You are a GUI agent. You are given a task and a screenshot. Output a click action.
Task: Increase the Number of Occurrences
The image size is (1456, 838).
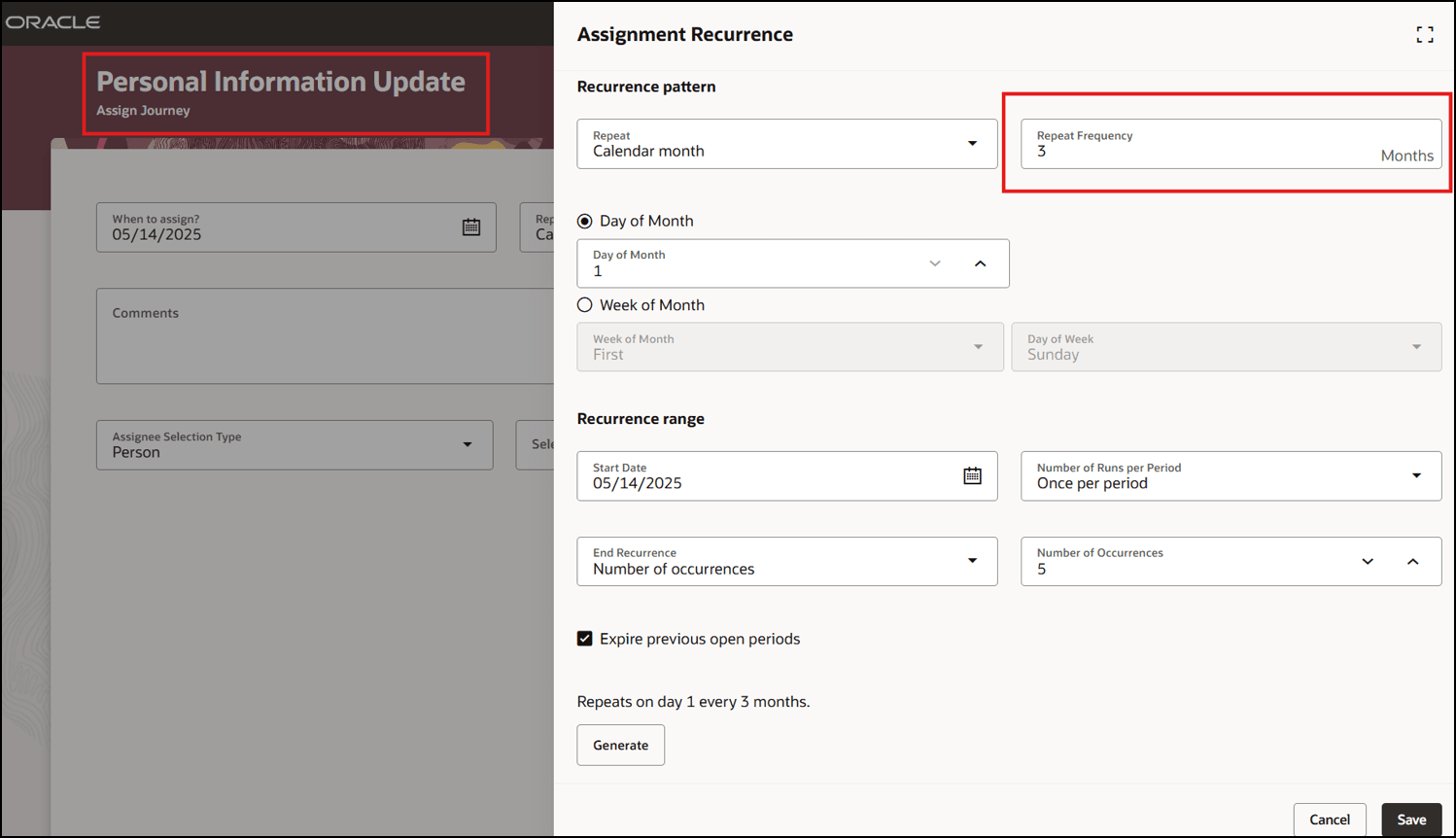(x=1413, y=562)
